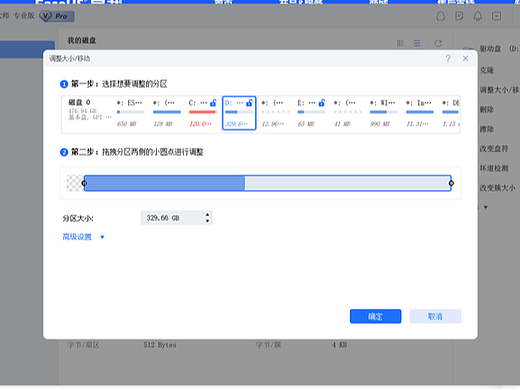Click 改变簇大小 change cluster size

pyautogui.click(x=498, y=188)
